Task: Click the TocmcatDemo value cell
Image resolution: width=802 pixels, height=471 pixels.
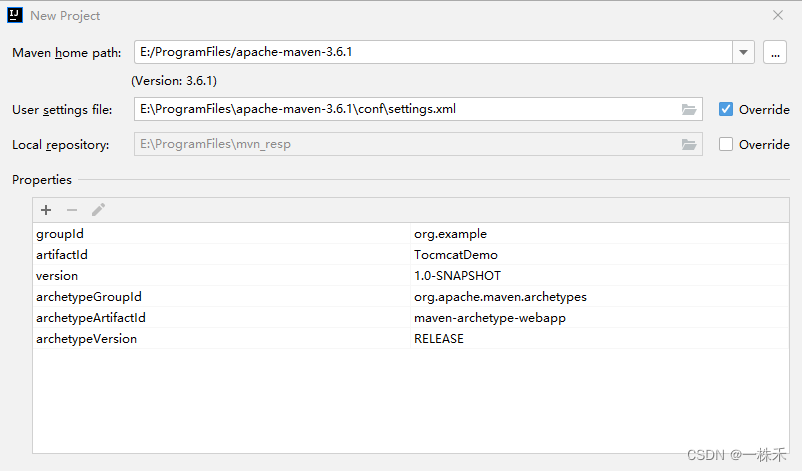Action: click(x=599, y=255)
